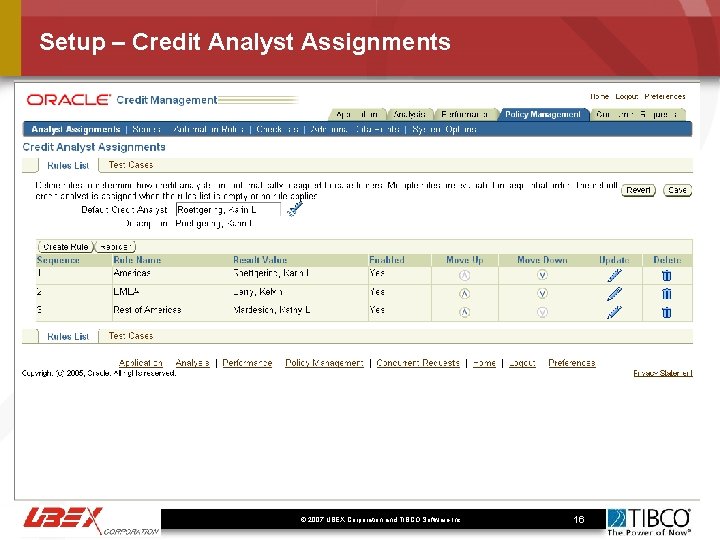Click Move Up arrow for EMEA rule

(x=464, y=293)
